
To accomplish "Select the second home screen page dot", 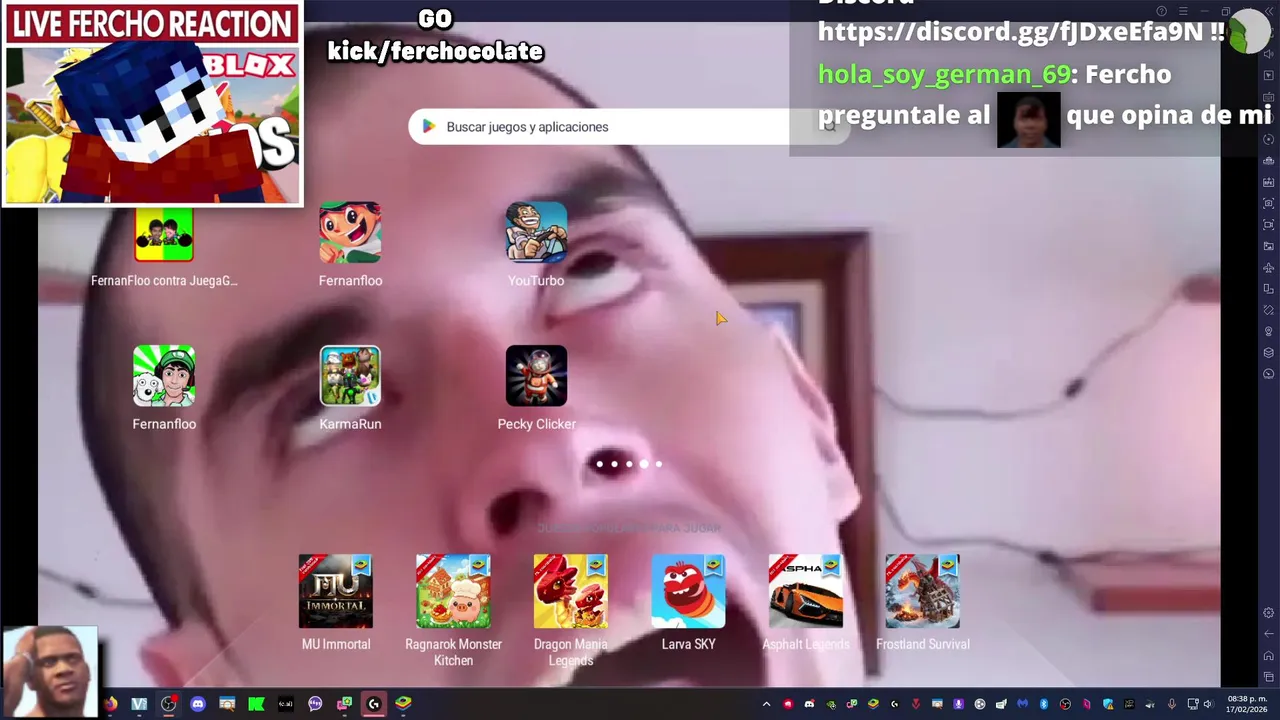I will [614, 464].
